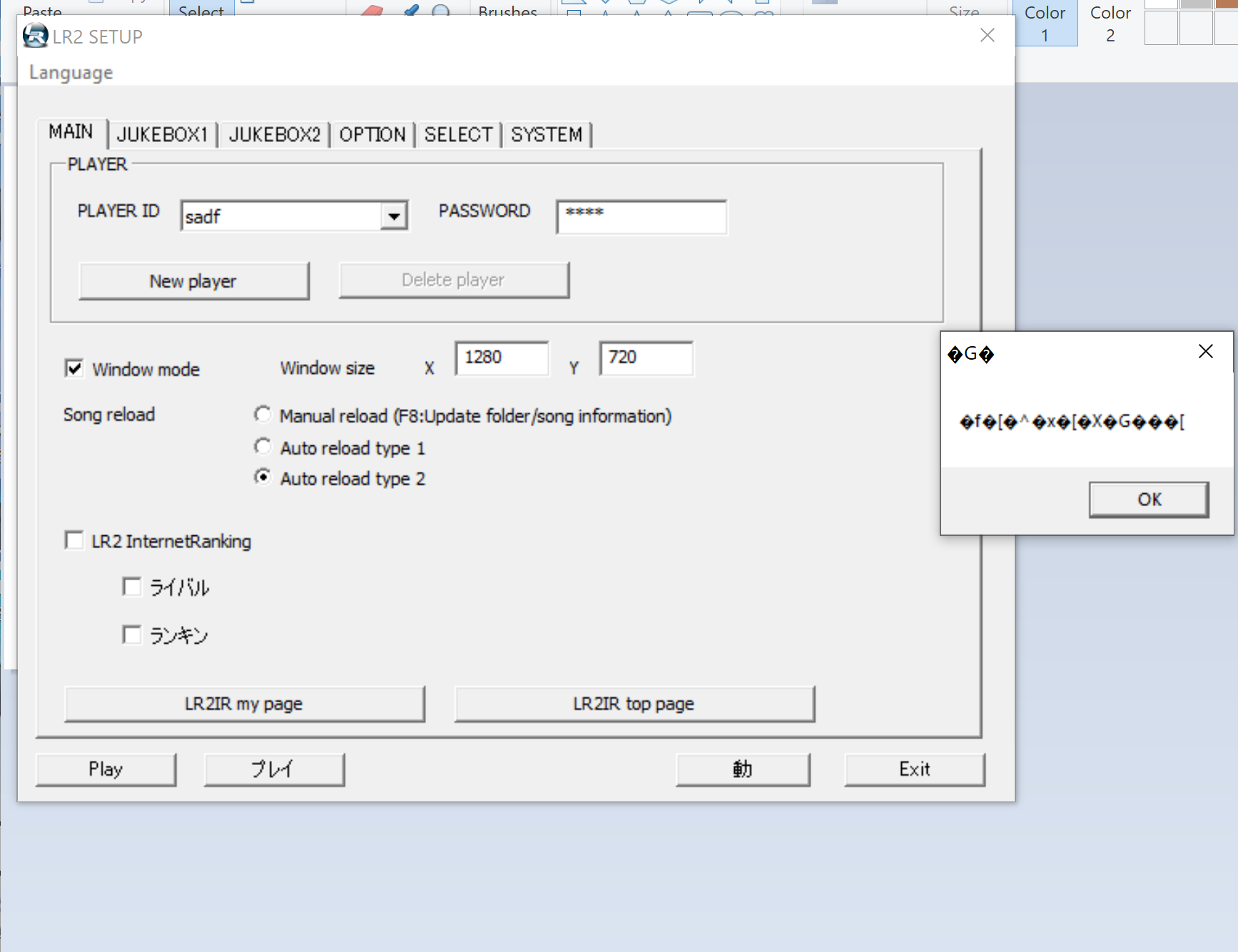Click the Window size Y field

point(646,358)
